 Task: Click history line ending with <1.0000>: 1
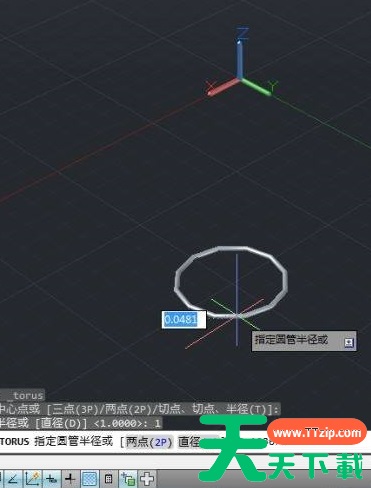pyautogui.click(x=81, y=423)
